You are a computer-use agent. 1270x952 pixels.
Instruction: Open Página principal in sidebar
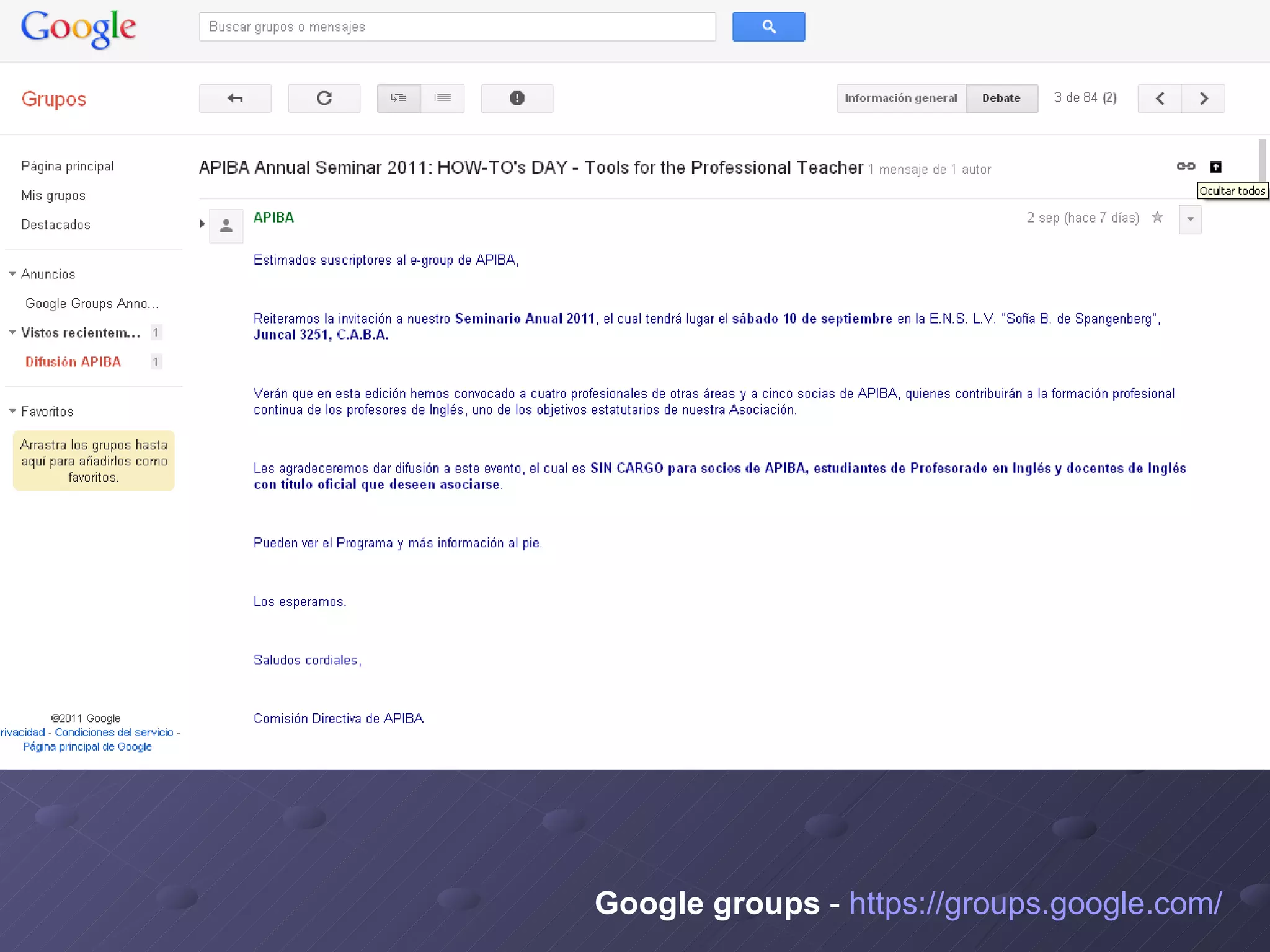(x=68, y=166)
